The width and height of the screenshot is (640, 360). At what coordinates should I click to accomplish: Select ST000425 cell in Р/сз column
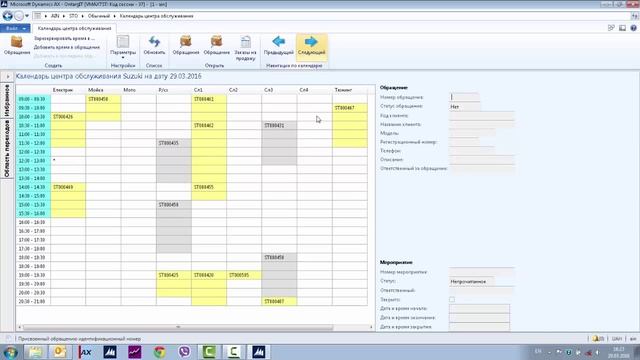[173, 275]
